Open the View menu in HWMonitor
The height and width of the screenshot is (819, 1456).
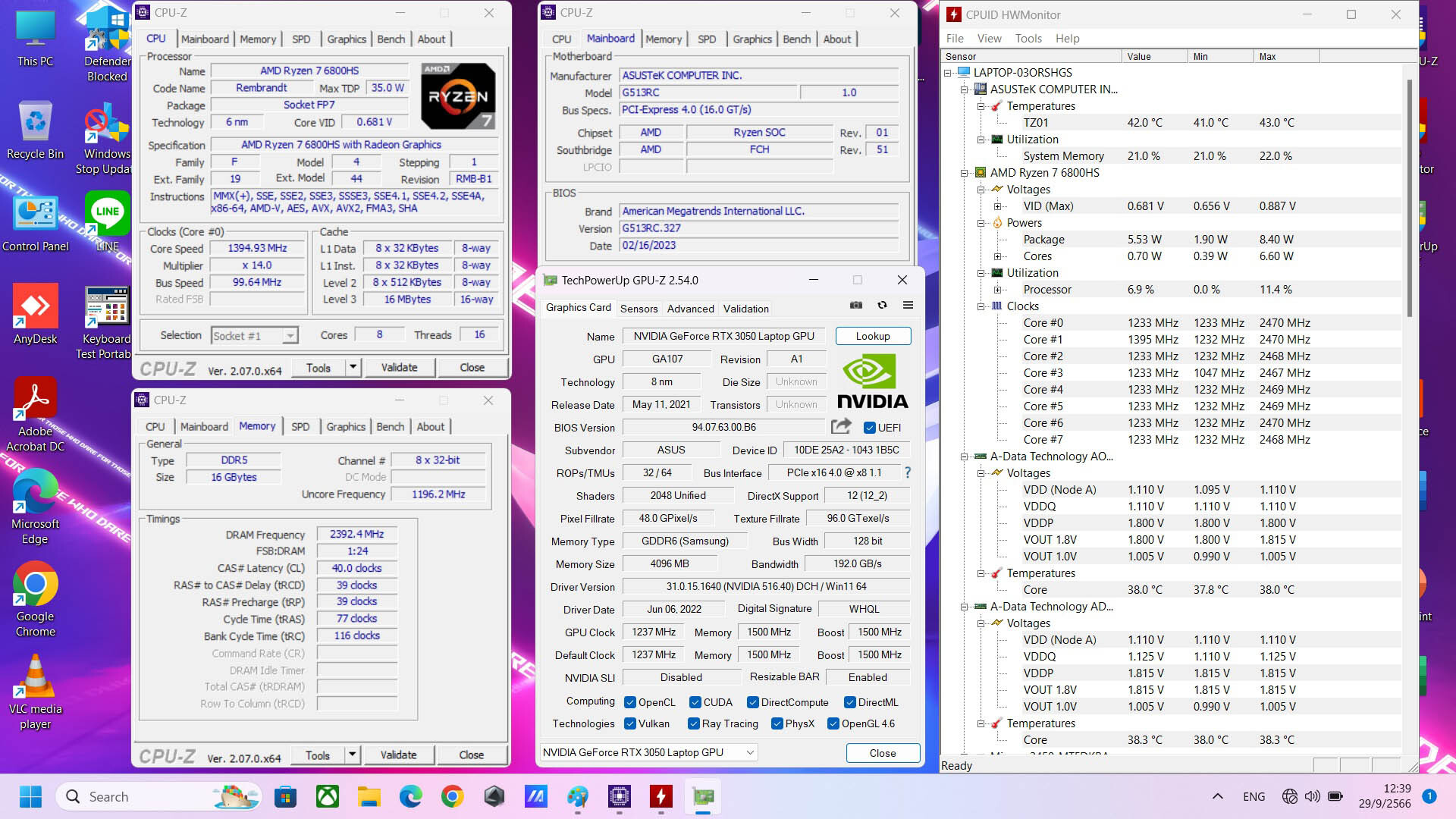(x=989, y=39)
